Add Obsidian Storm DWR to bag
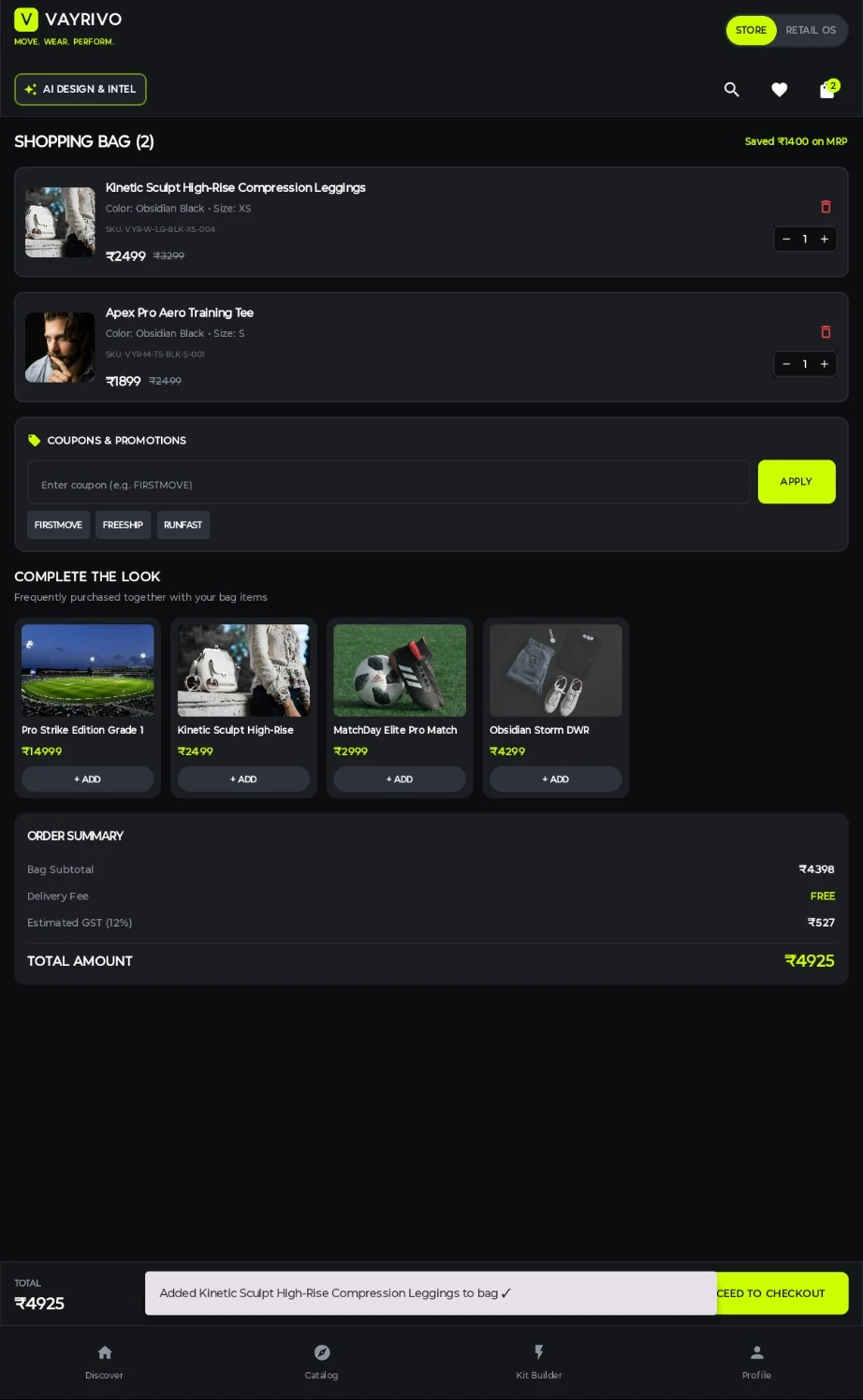863x1400 pixels. [556, 780]
